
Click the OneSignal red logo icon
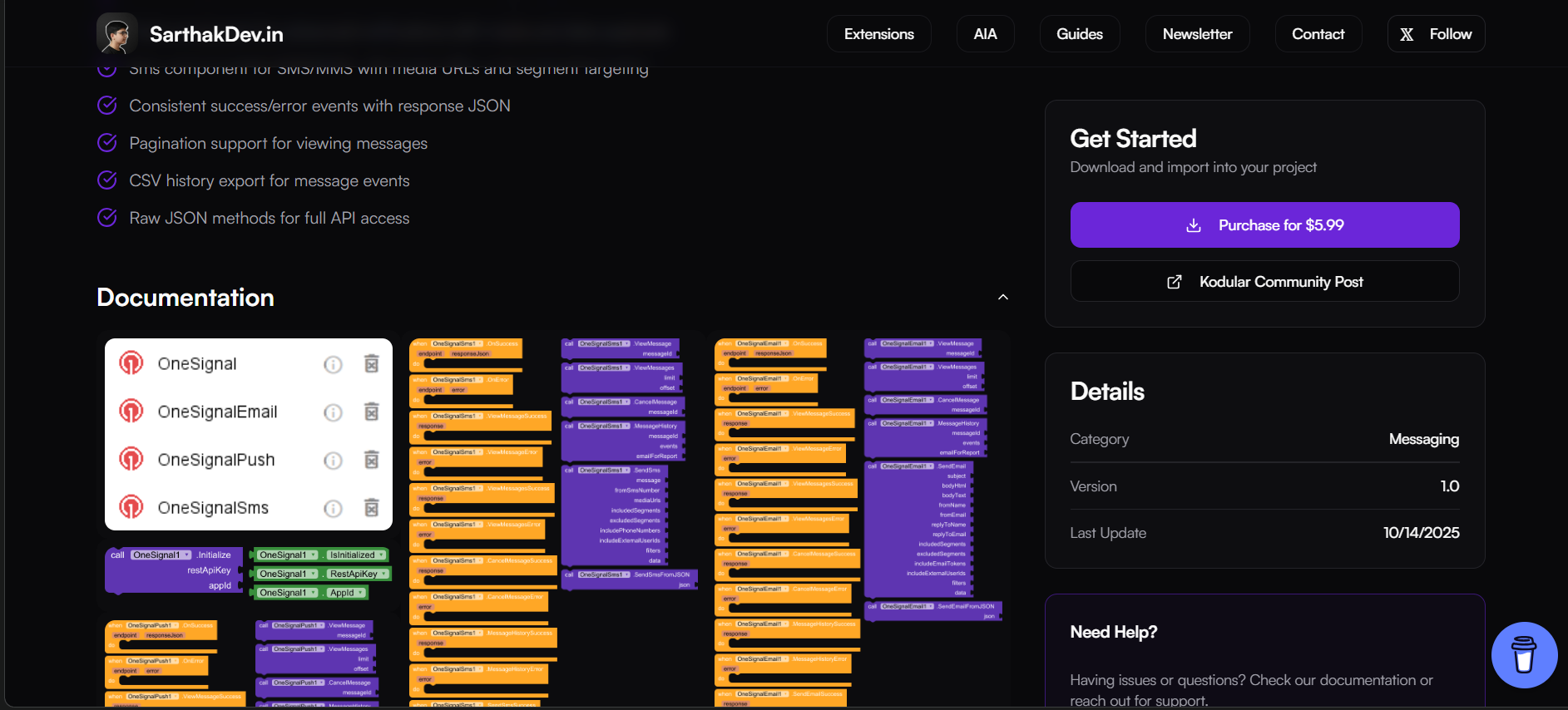(131, 363)
